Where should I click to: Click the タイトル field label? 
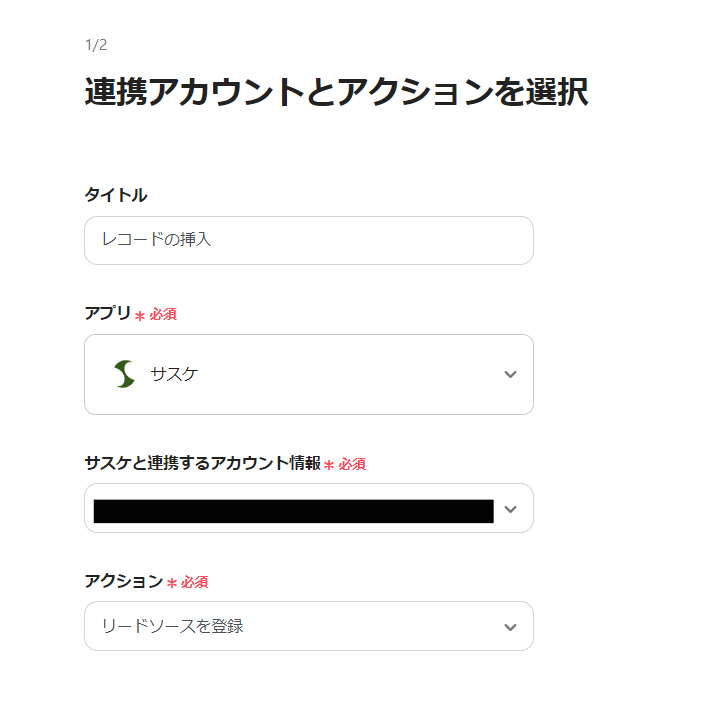(115, 195)
